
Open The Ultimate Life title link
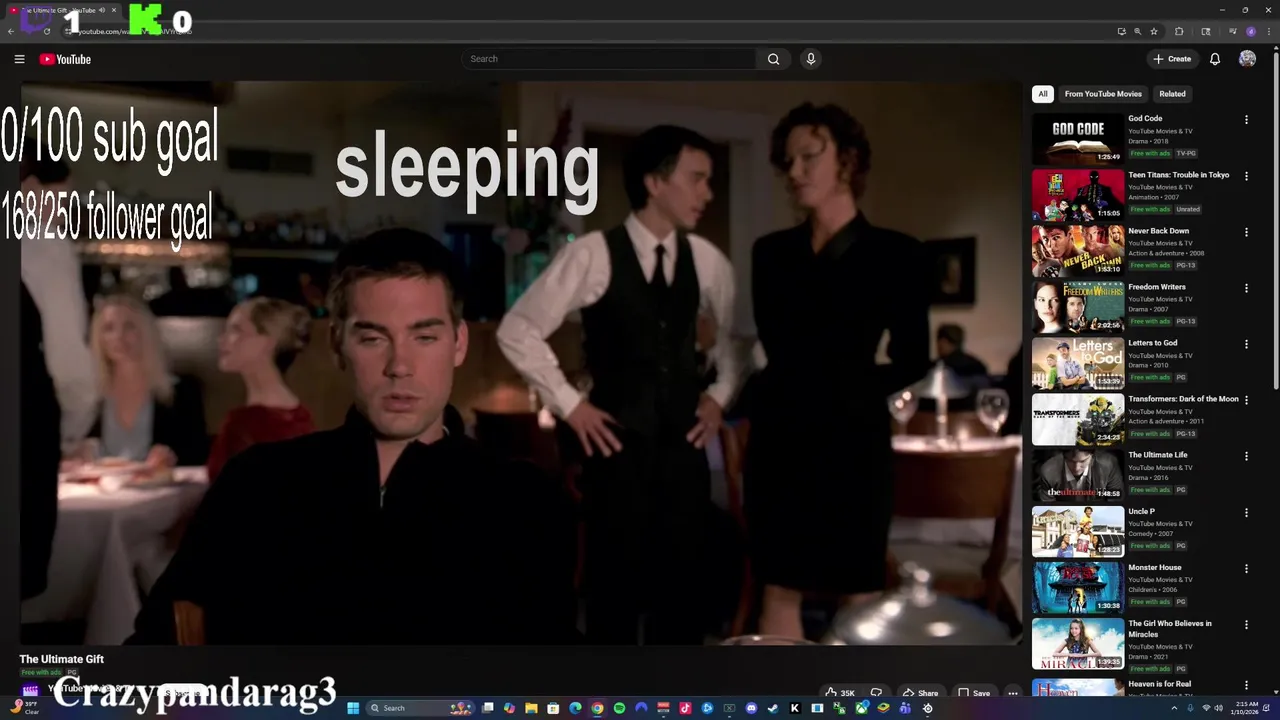(x=1158, y=455)
